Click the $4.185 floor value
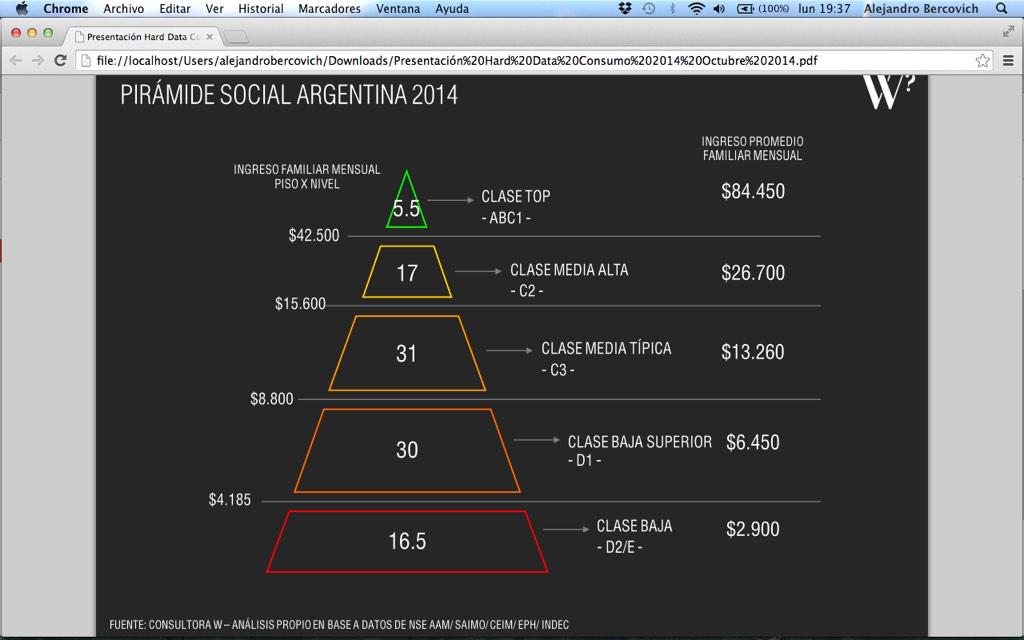Screen dimensions: 1024x640 click(229, 500)
